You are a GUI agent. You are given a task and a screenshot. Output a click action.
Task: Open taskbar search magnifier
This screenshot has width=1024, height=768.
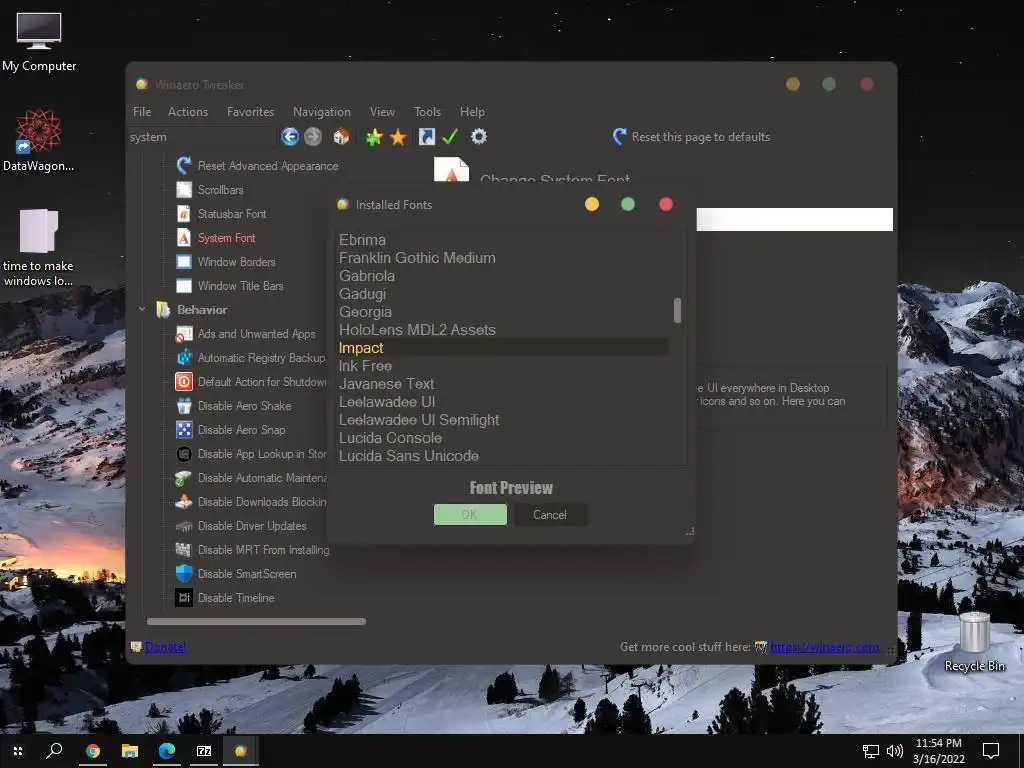pyautogui.click(x=54, y=751)
